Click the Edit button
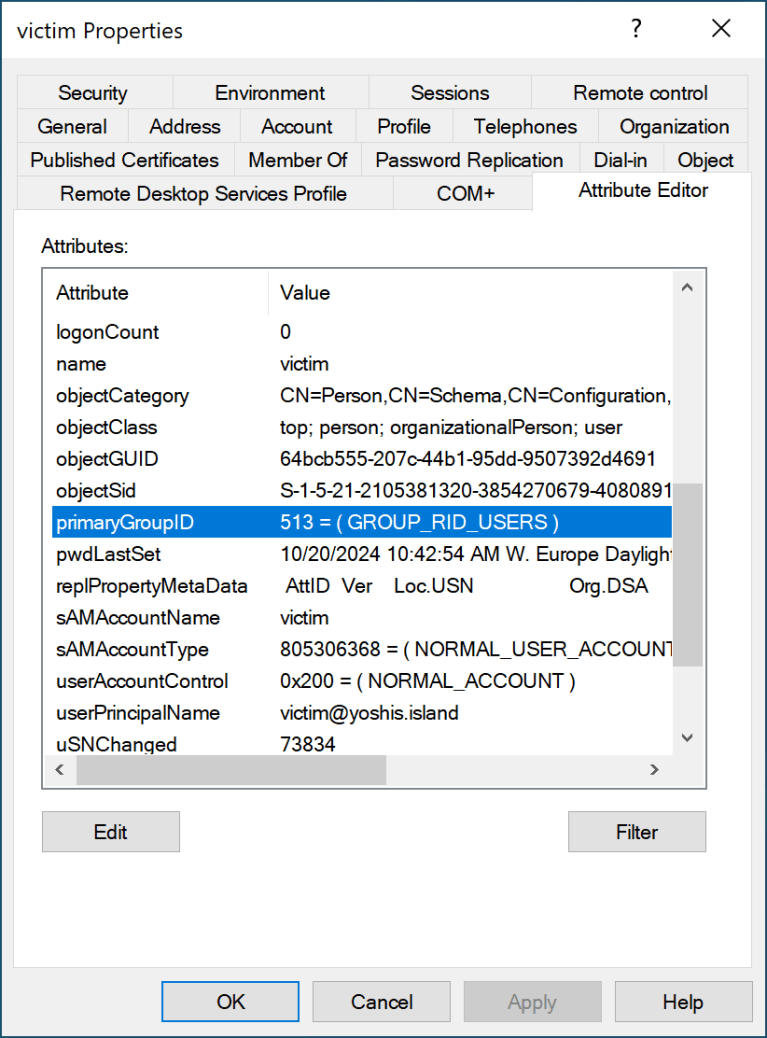 [110, 831]
